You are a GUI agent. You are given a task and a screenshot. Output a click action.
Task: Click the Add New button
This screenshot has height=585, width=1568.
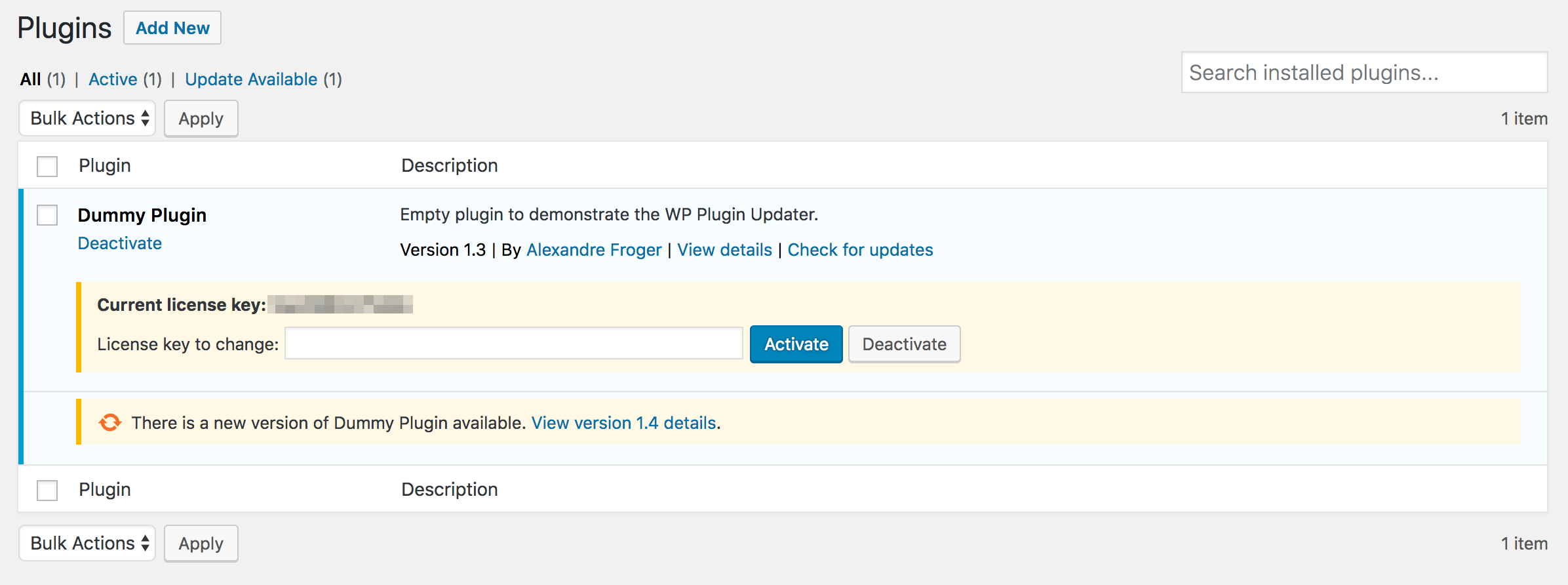(172, 28)
